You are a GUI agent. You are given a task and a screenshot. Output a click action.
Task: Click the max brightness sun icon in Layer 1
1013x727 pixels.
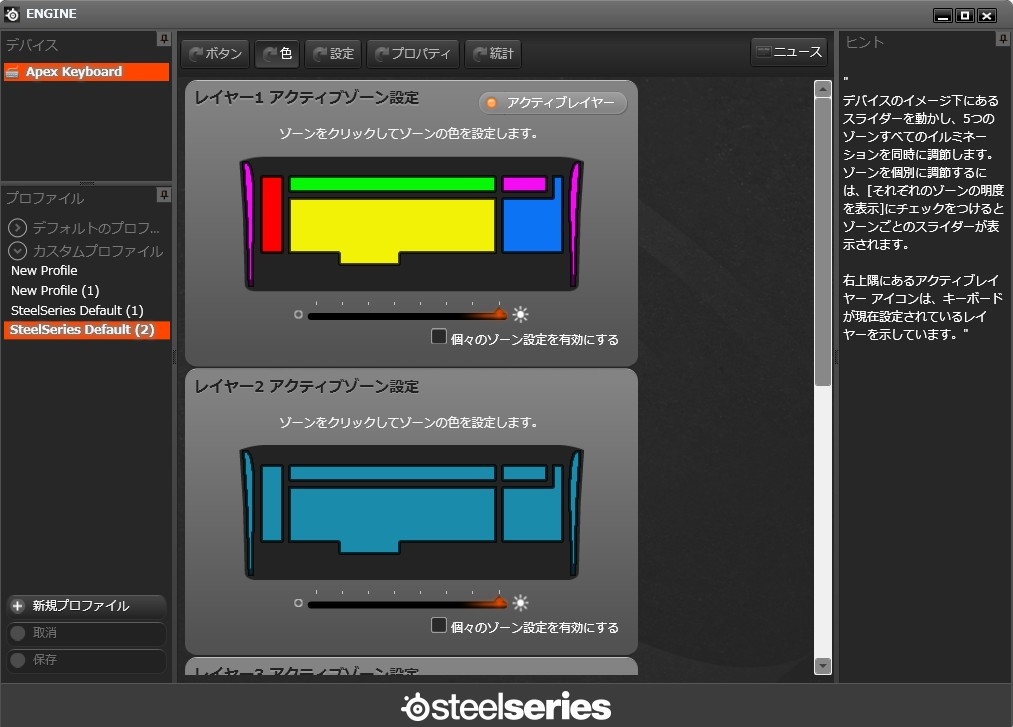pyautogui.click(x=520, y=315)
